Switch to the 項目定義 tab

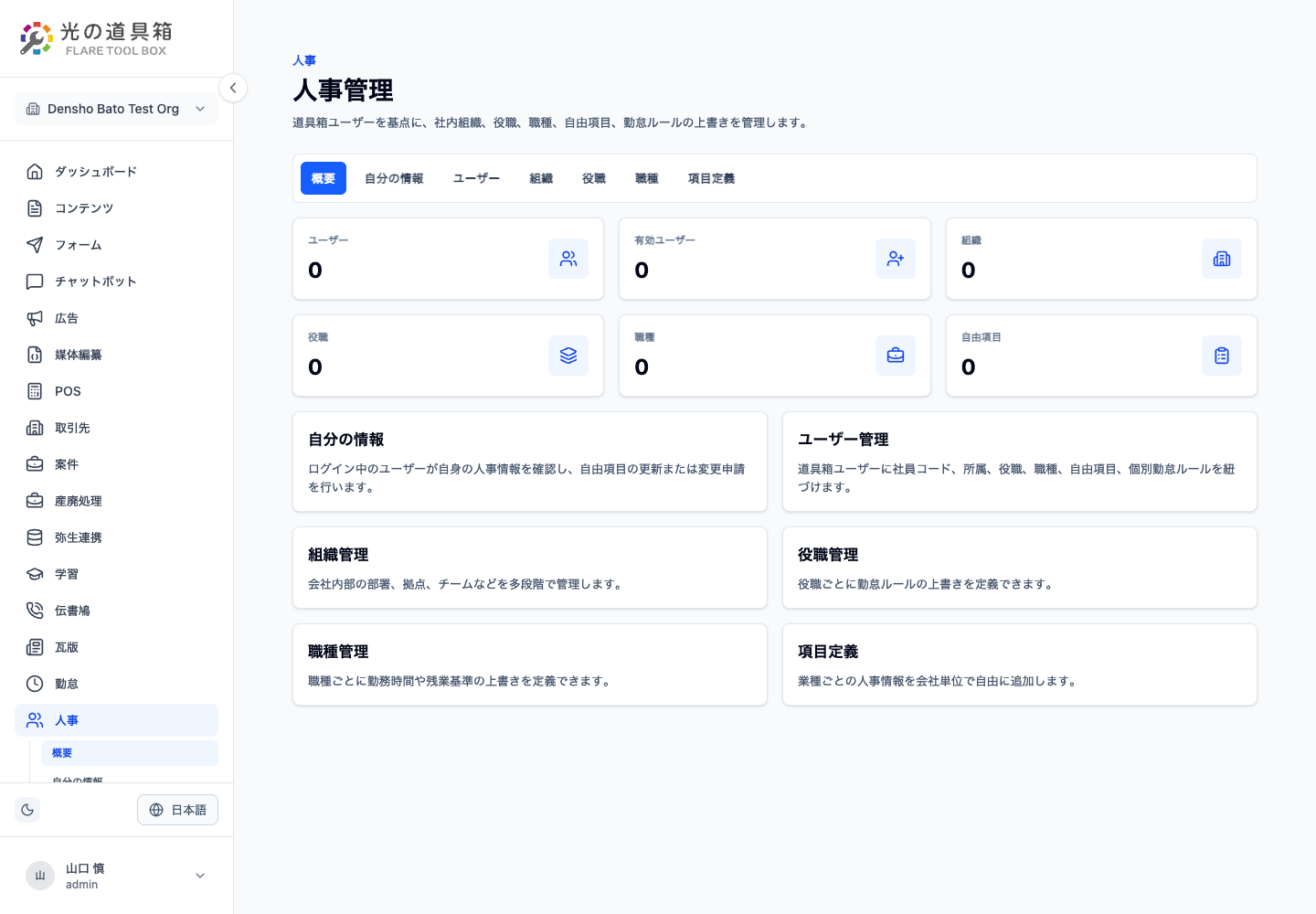tap(711, 178)
